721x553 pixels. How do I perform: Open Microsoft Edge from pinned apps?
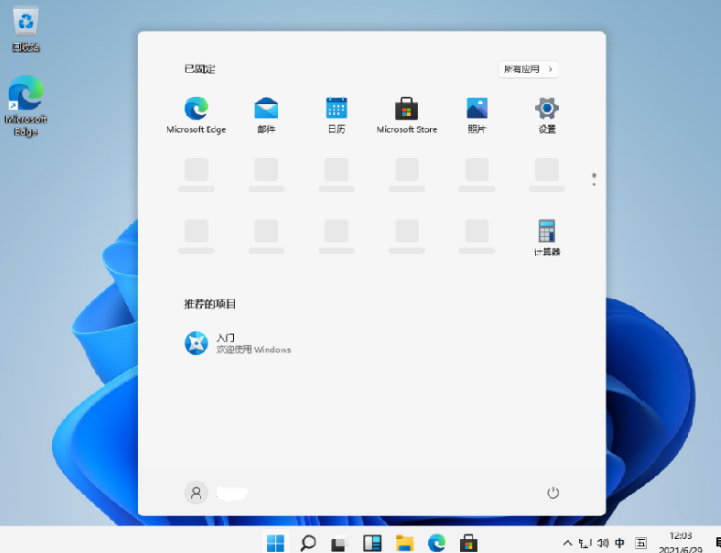[196, 109]
